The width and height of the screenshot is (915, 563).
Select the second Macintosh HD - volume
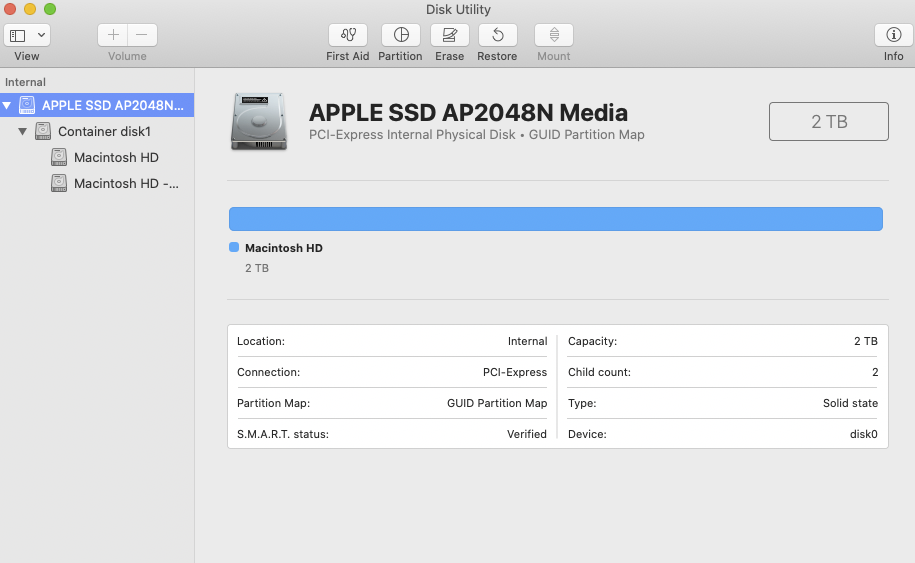click(126, 183)
